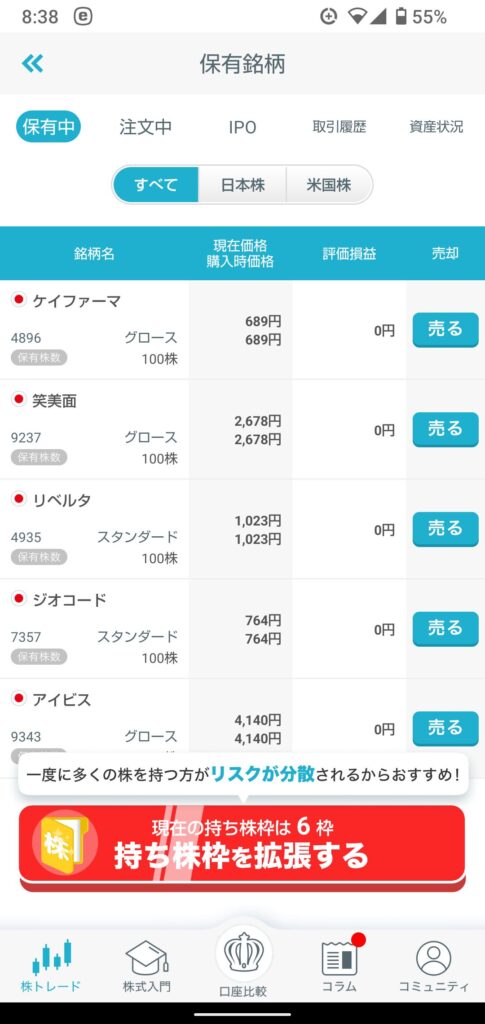Open the コラム news icon
The height and width of the screenshot is (1024, 485).
tap(339, 957)
